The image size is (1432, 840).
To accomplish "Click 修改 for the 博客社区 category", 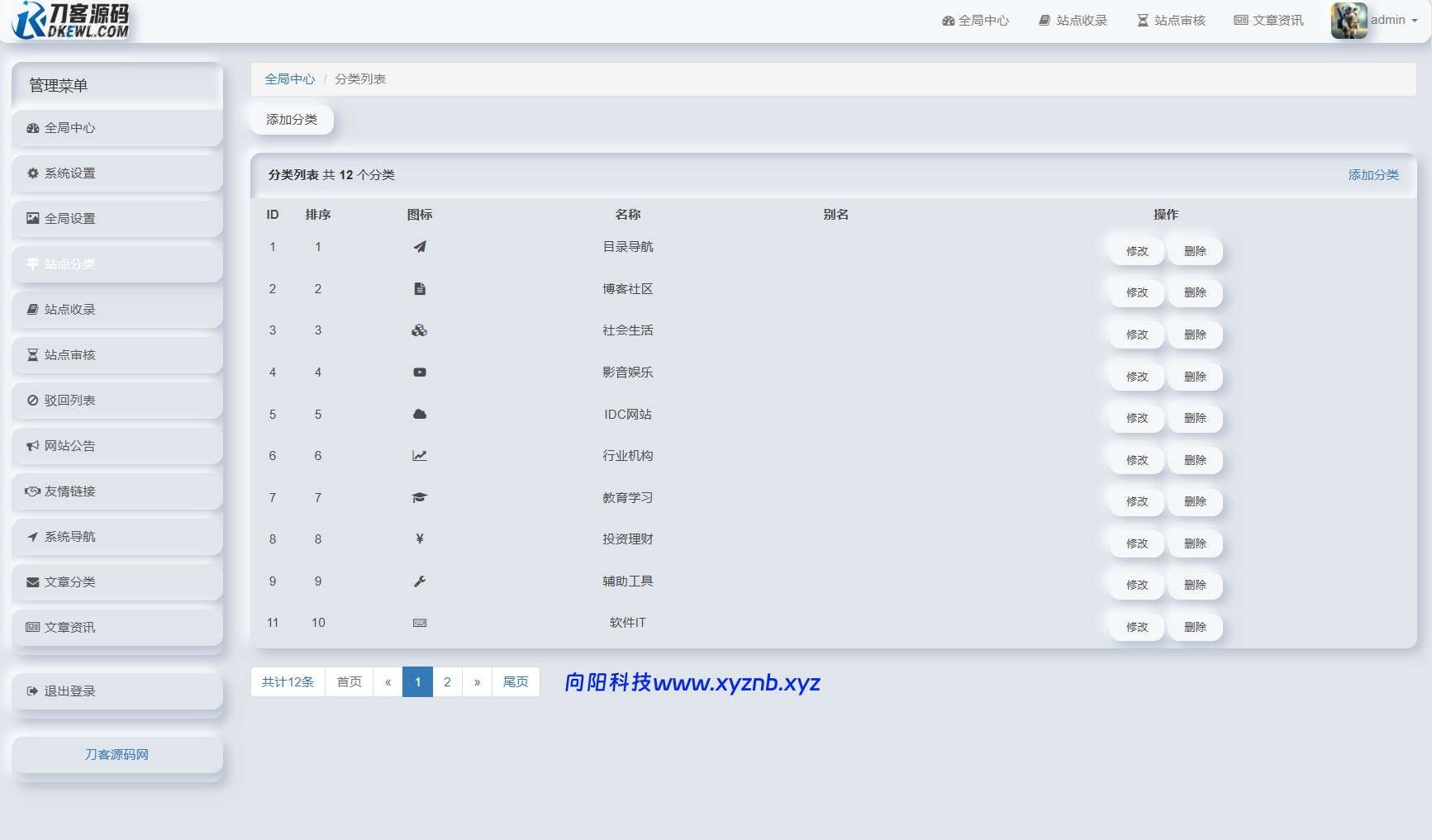I will coord(1137,293).
